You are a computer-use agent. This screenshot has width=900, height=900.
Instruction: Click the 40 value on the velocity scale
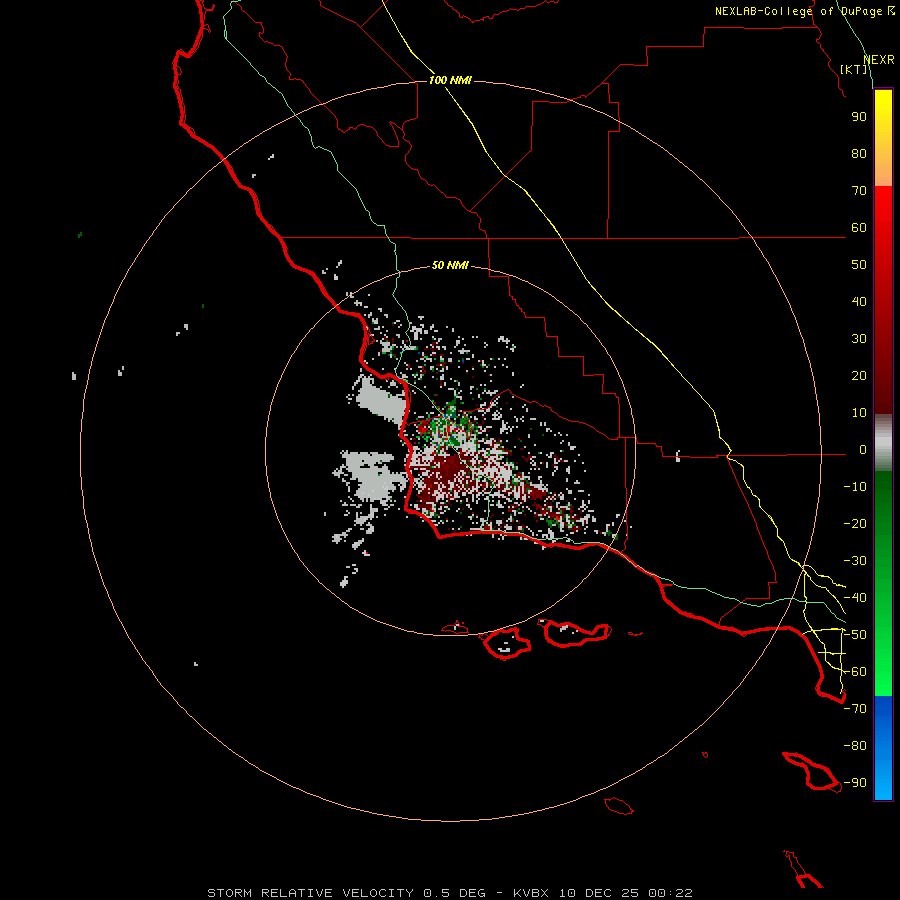coord(859,302)
